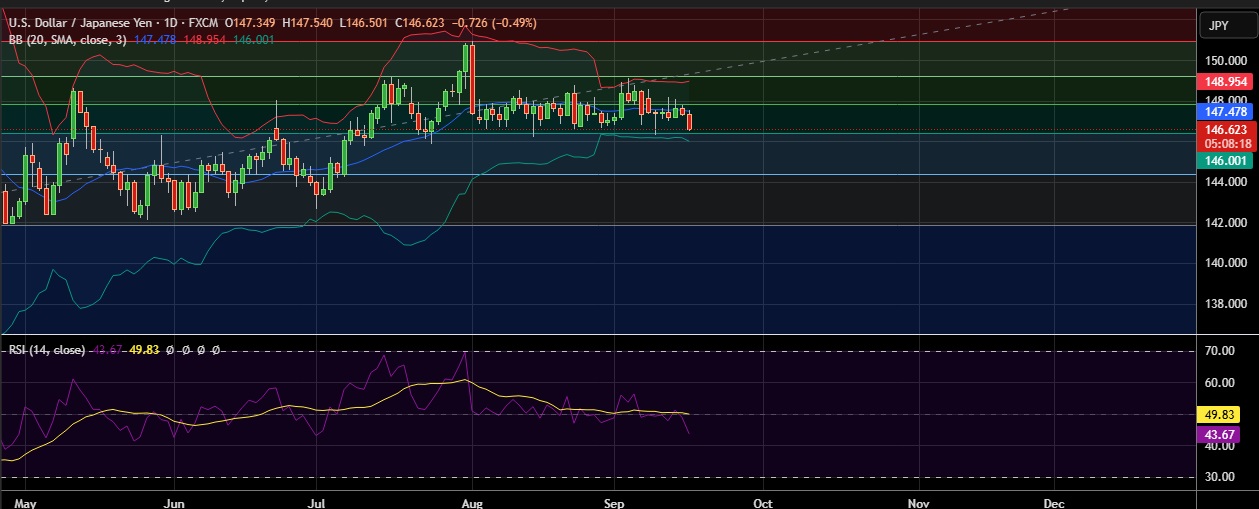Click the 1D interval label in chart header
The height and width of the screenshot is (509, 1259).
click(157, 21)
